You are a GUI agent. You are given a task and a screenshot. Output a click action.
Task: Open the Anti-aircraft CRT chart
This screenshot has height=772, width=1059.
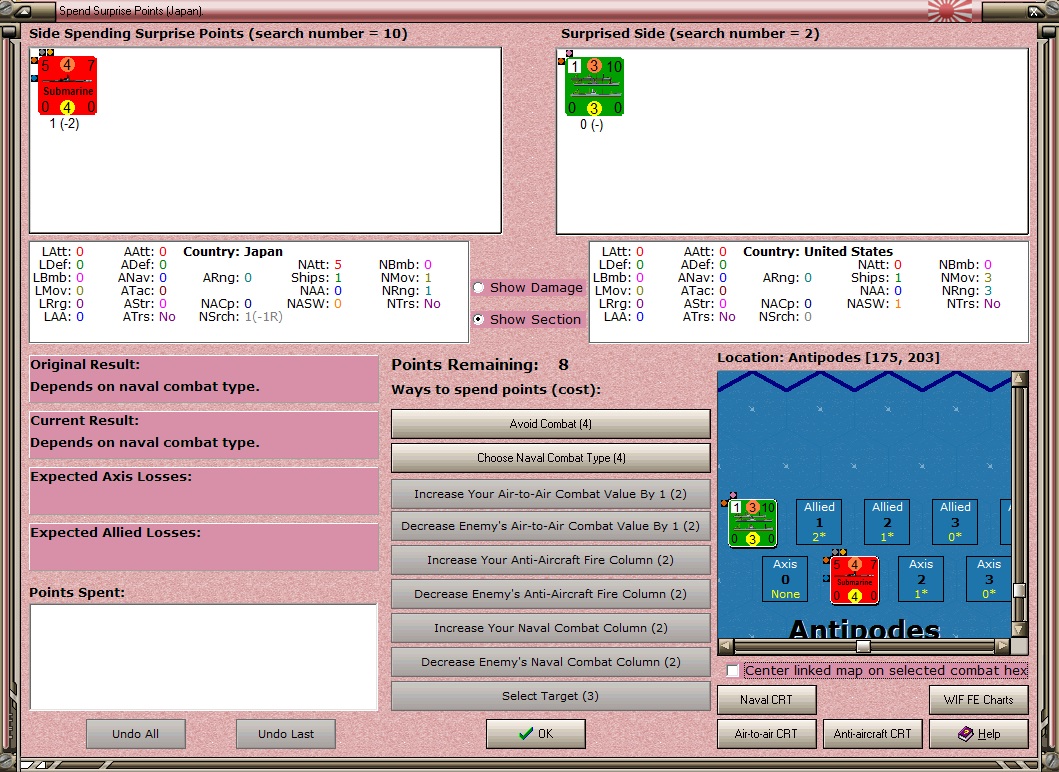873,734
